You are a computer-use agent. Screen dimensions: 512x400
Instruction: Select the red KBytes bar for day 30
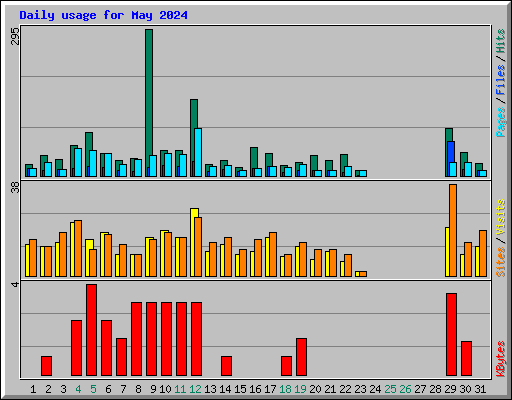(467, 358)
